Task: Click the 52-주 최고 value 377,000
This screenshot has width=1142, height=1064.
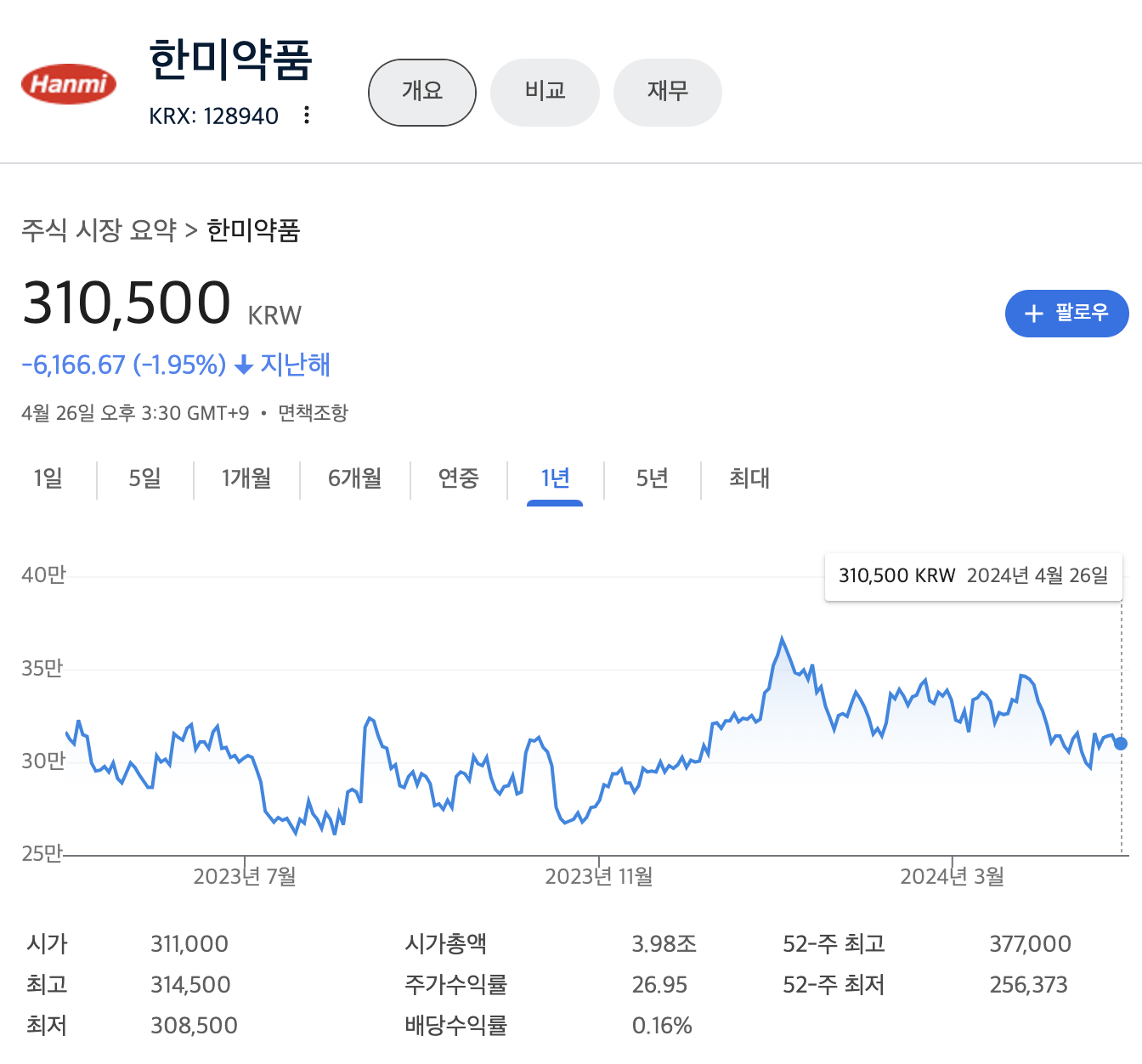Action: [x=1030, y=944]
